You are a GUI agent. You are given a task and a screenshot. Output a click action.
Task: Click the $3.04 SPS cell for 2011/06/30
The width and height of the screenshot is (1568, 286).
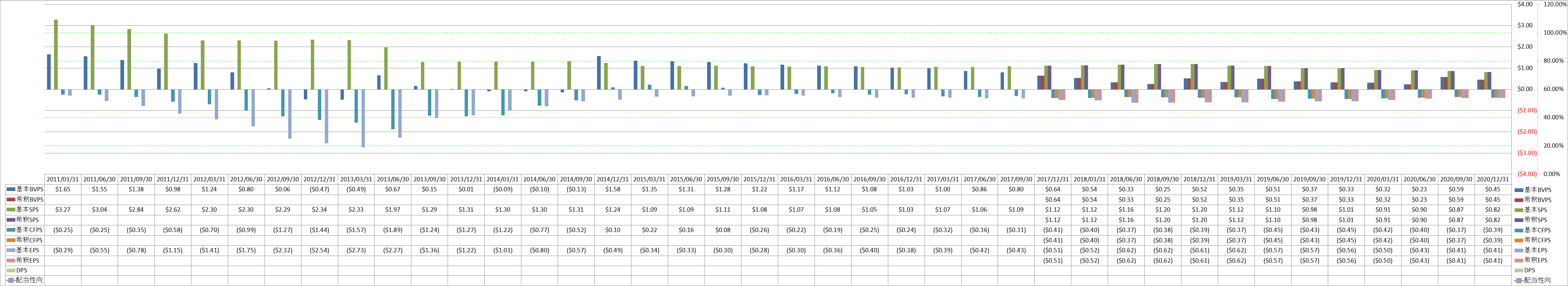(x=100, y=209)
